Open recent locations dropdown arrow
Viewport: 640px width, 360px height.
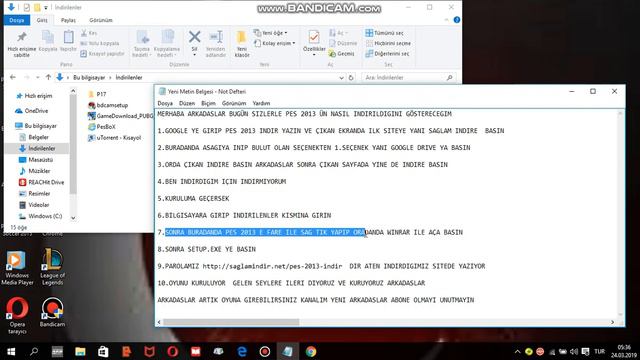(x=38, y=77)
